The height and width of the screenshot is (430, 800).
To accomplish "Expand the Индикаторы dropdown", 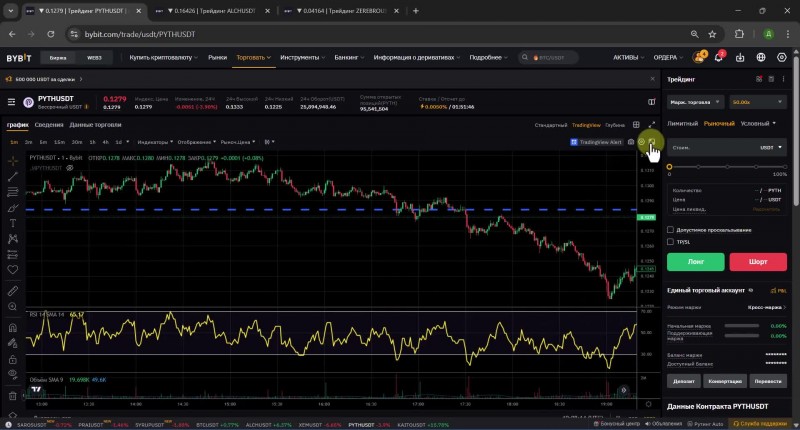I will tap(155, 142).
